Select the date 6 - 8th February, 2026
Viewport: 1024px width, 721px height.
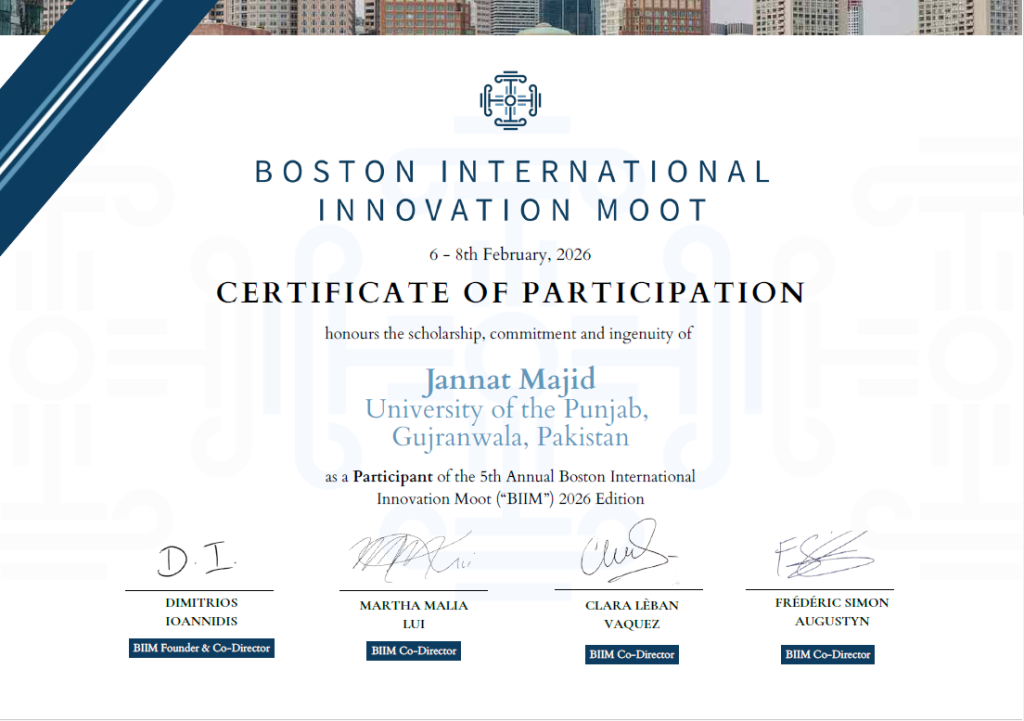click(510, 254)
